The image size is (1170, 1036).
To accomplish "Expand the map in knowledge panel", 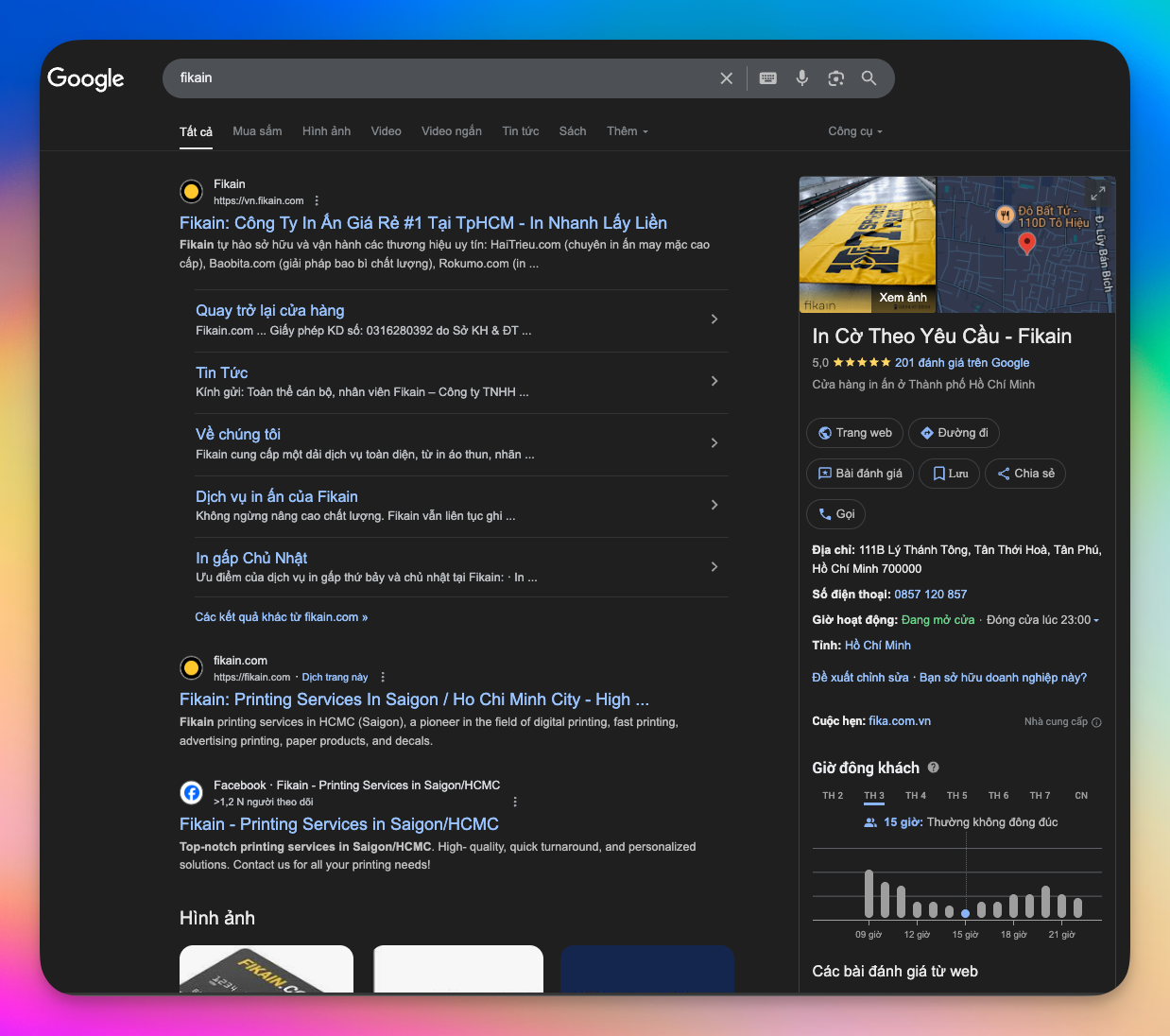I will tap(1097, 194).
